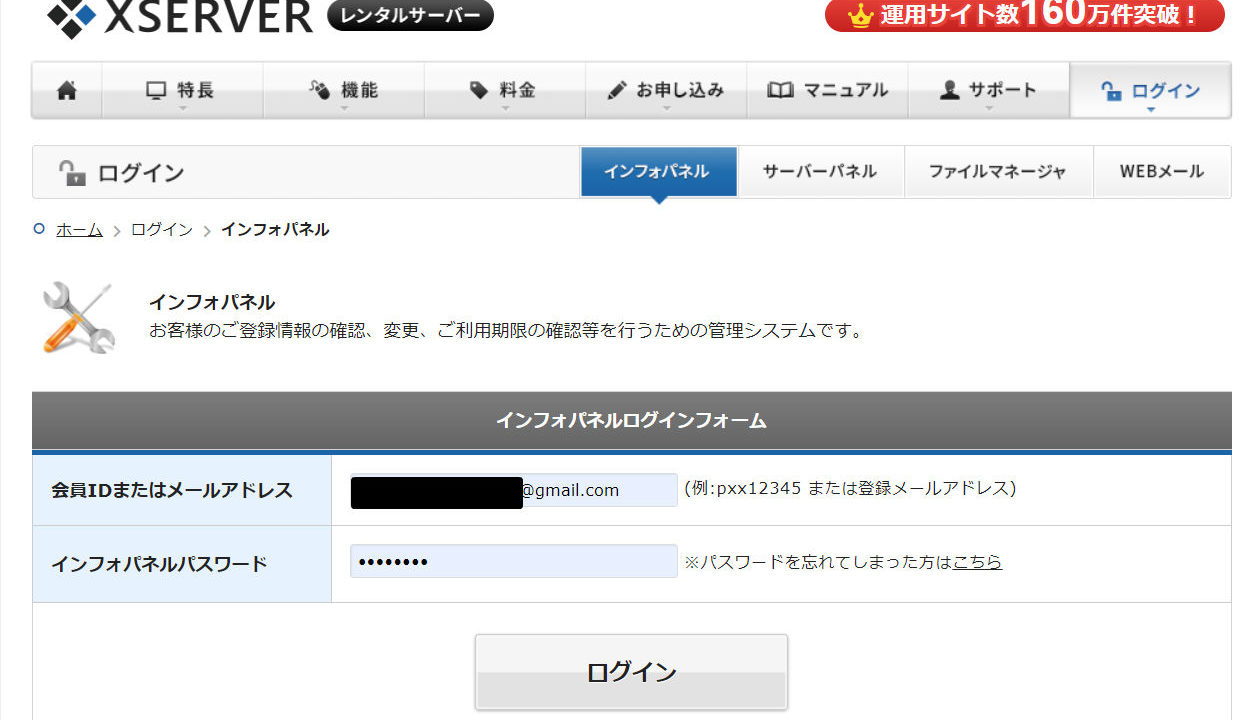Image resolution: width=1258 pixels, height=720 pixels.
Task: Click the インフォパネルログインフォーム header text
Action: point(631,421)
